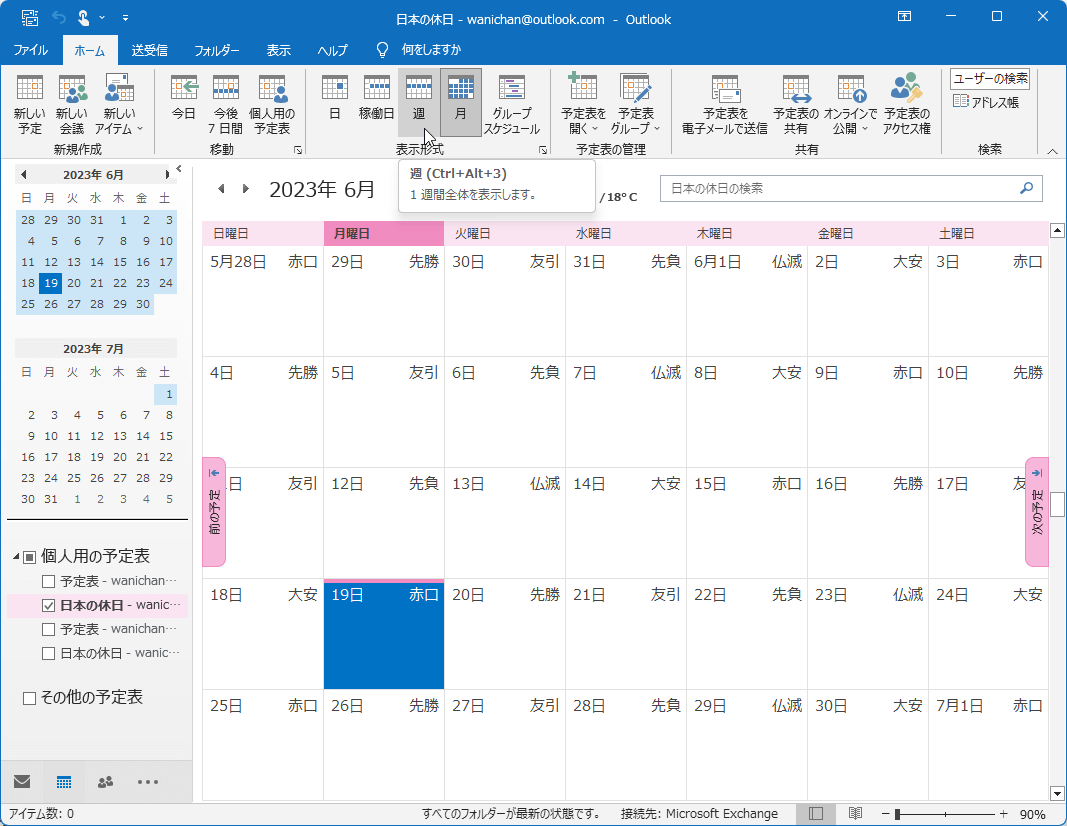Viewport: 1067px width, 826px height.
Task: Enable the first 予定表 - wanichan checkbox
Action: (48, 582)
